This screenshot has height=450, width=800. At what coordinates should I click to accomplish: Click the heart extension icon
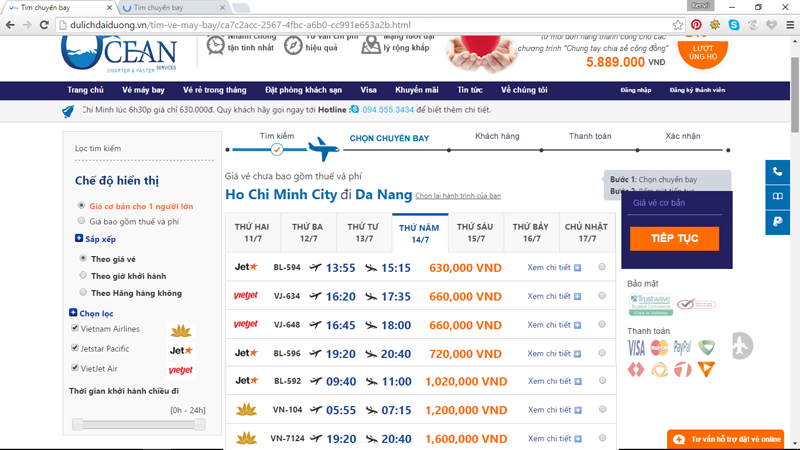pyautogui.click(x=771, y=24)
